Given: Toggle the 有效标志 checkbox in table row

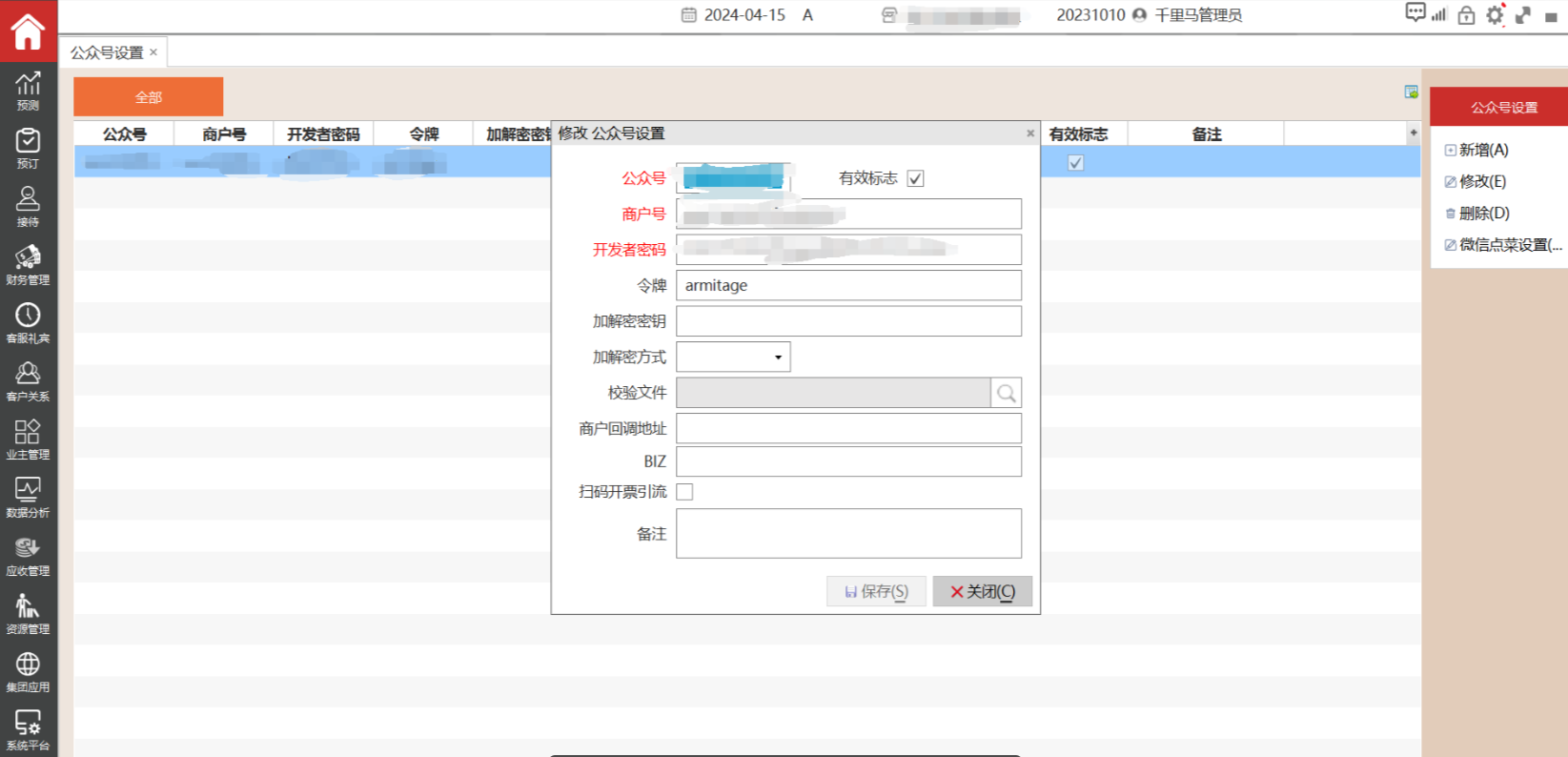Looking at the screenshot, I should tap(1075, 163).
